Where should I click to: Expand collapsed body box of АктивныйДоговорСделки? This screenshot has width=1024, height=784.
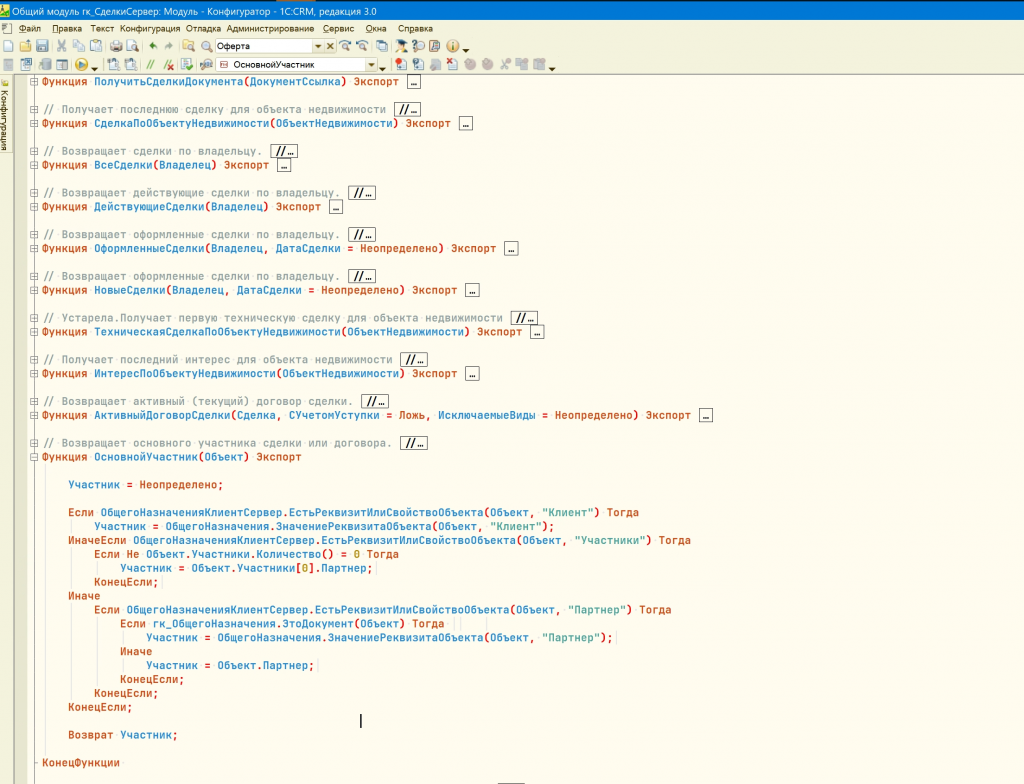point(706,416)
